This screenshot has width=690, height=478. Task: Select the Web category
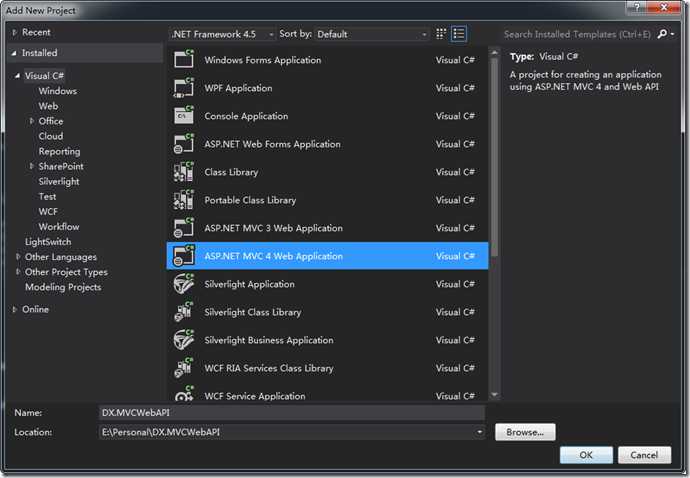tap(48, 106)
